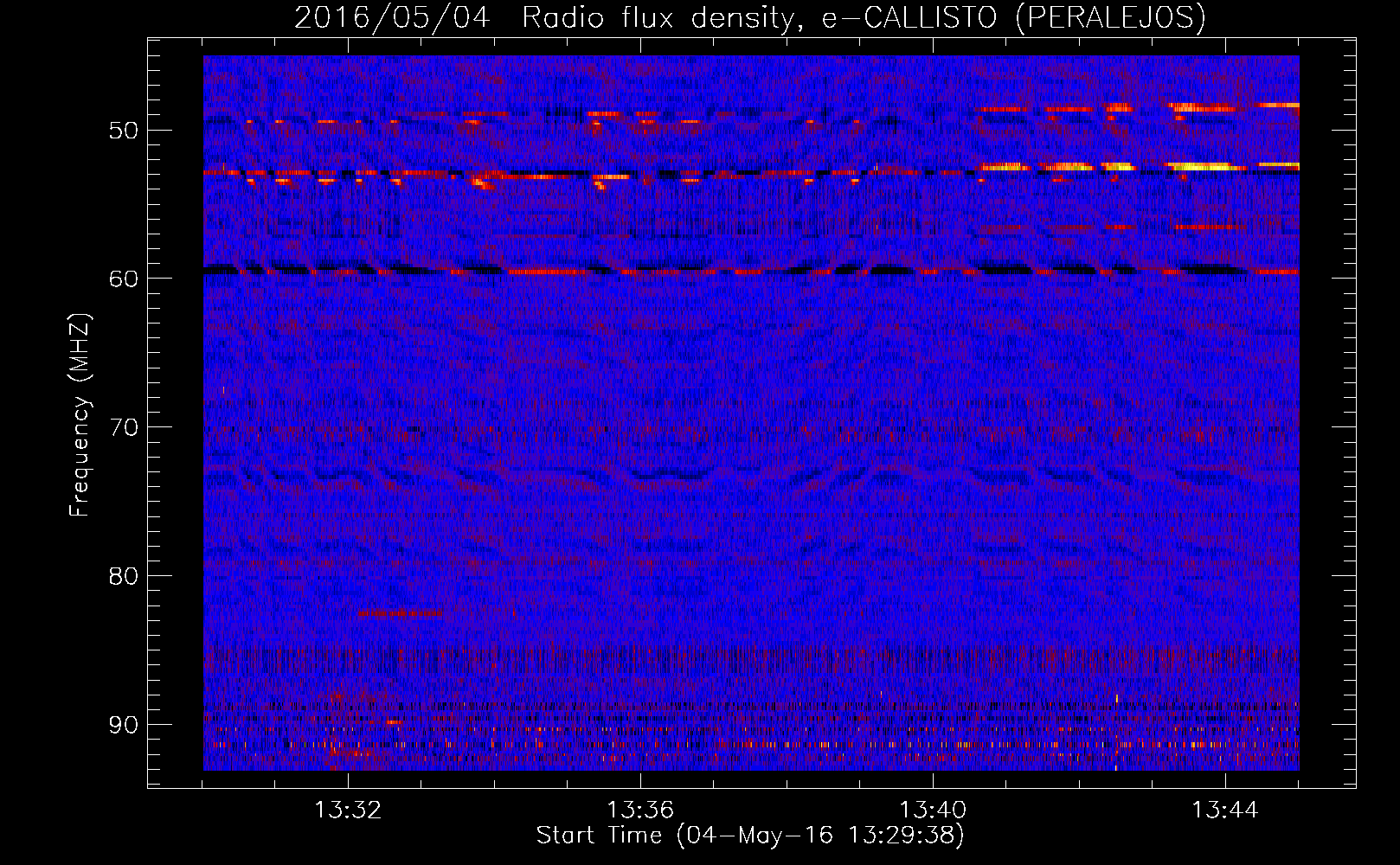Click the 13:32 time tick label
The width and height of the screenshot is (1400, 865).
348,811
